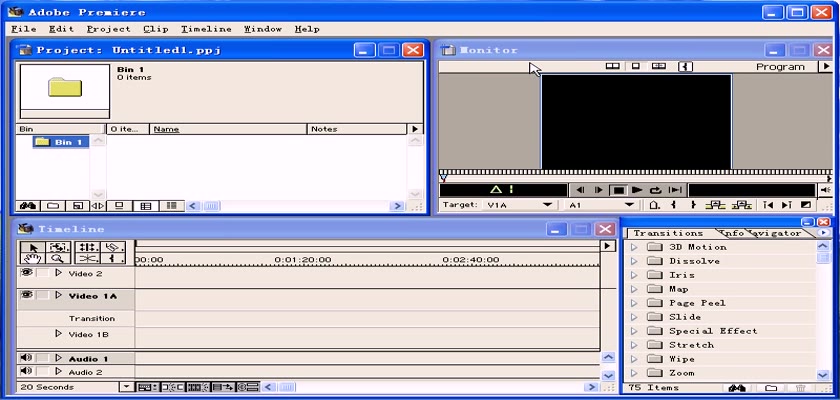Click the Play button in Monitor
Viewport: 840px width, 400px height.
(636, 190)
